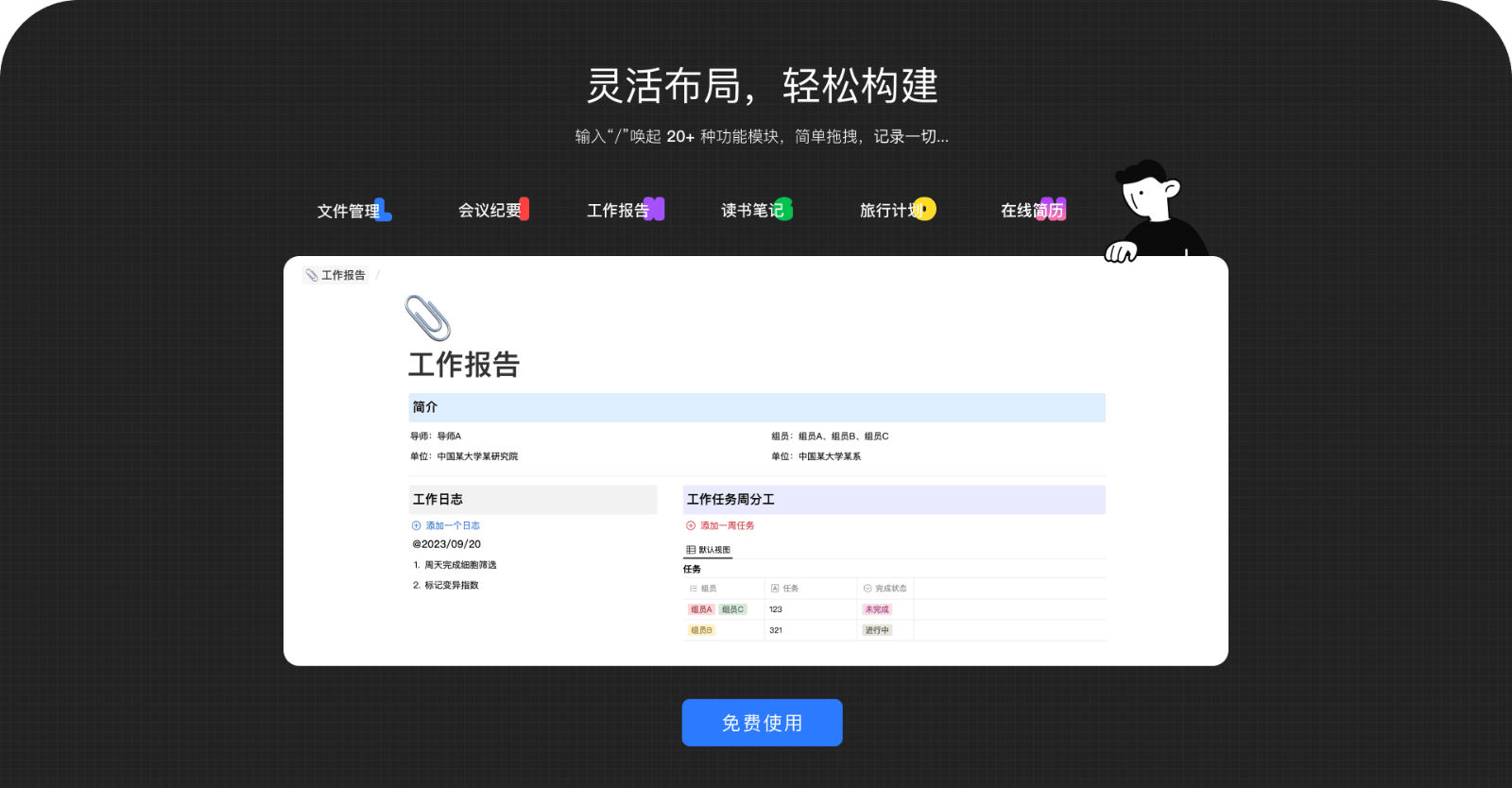The image size is (1512, 788).
Task: Click the red plus icon beside 添加一周任务
Action: pos(691,525)
